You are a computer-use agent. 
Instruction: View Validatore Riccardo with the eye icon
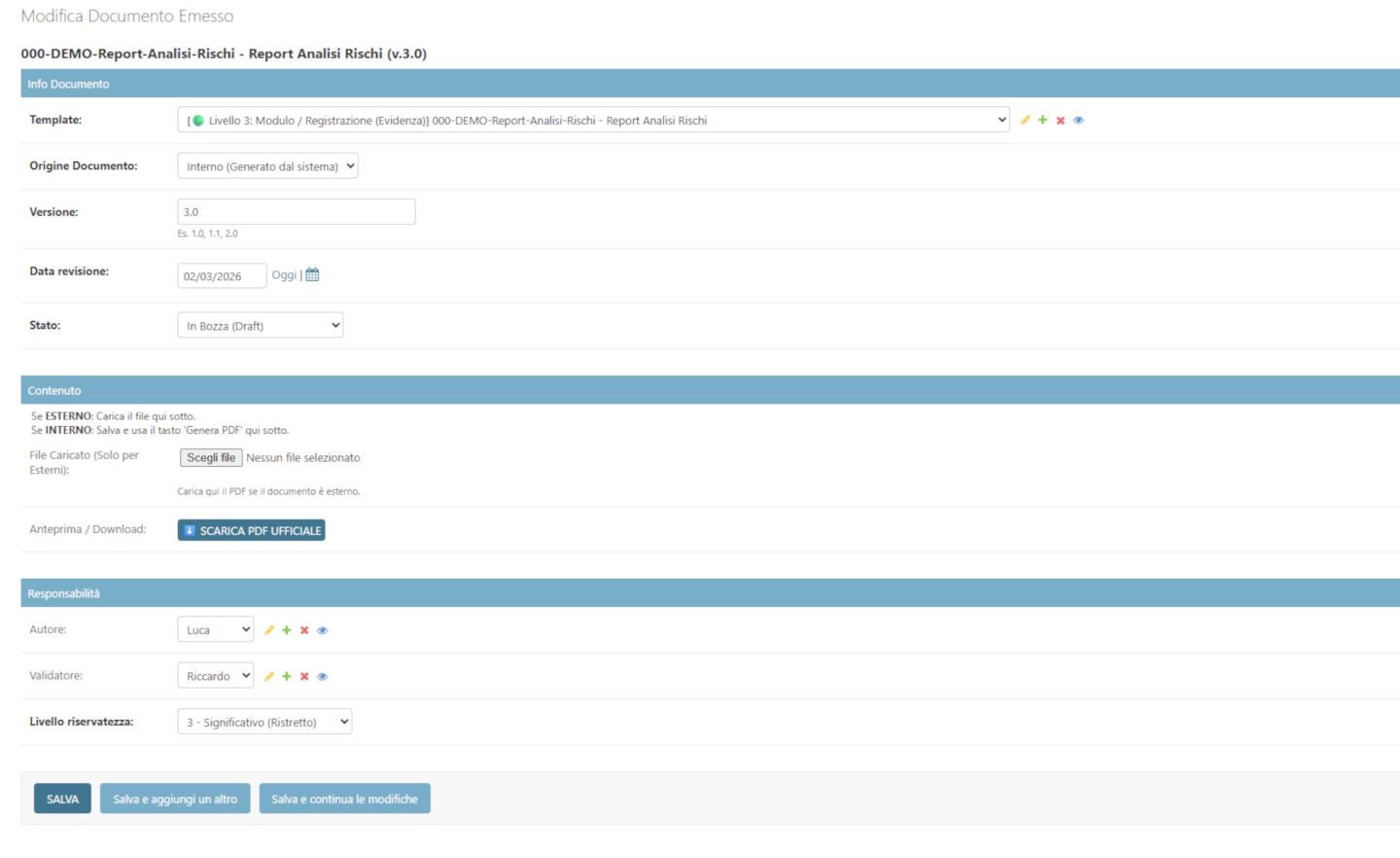tap(323, 675)
